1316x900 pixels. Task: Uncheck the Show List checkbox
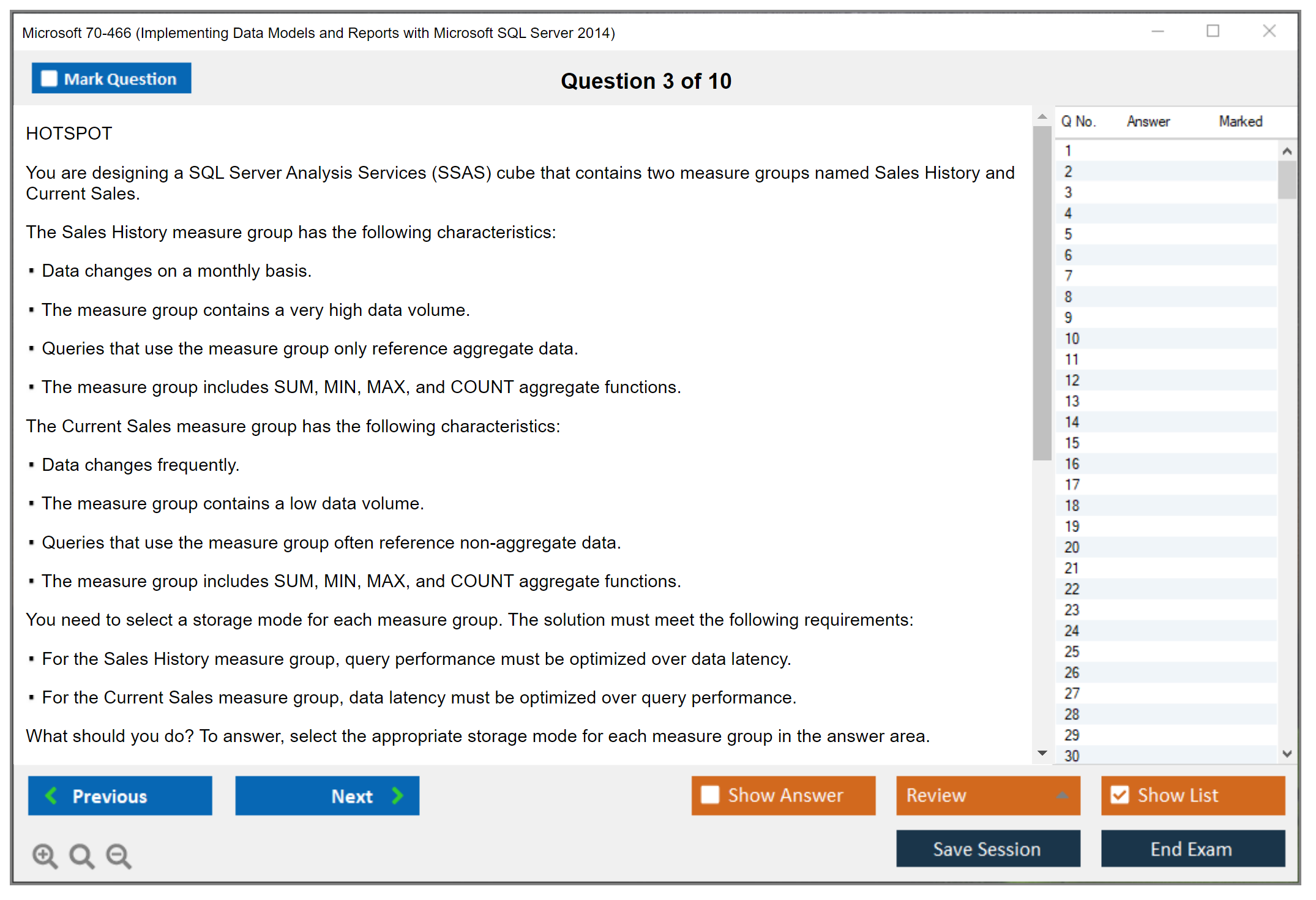pos(1120,795)
